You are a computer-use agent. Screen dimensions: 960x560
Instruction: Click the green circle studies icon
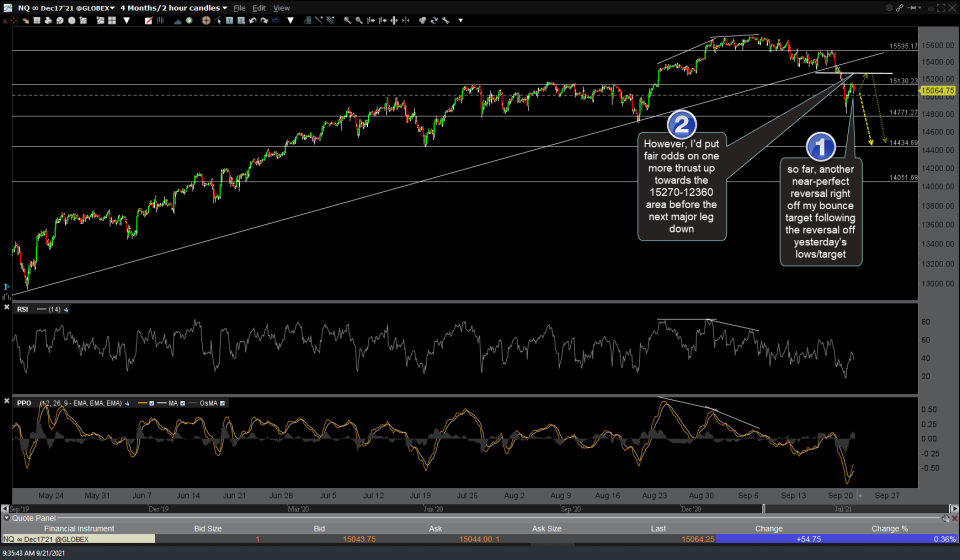[189, 20]
